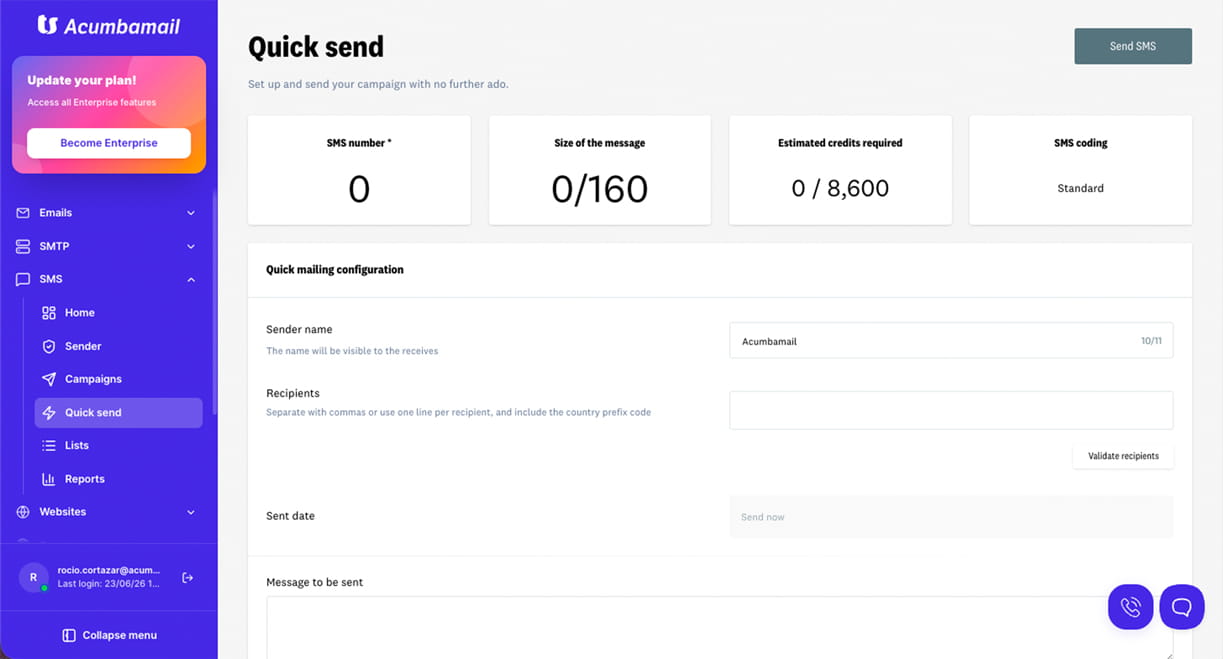Select Quick send menu item
1223x659 pixels.
point(118,413)
